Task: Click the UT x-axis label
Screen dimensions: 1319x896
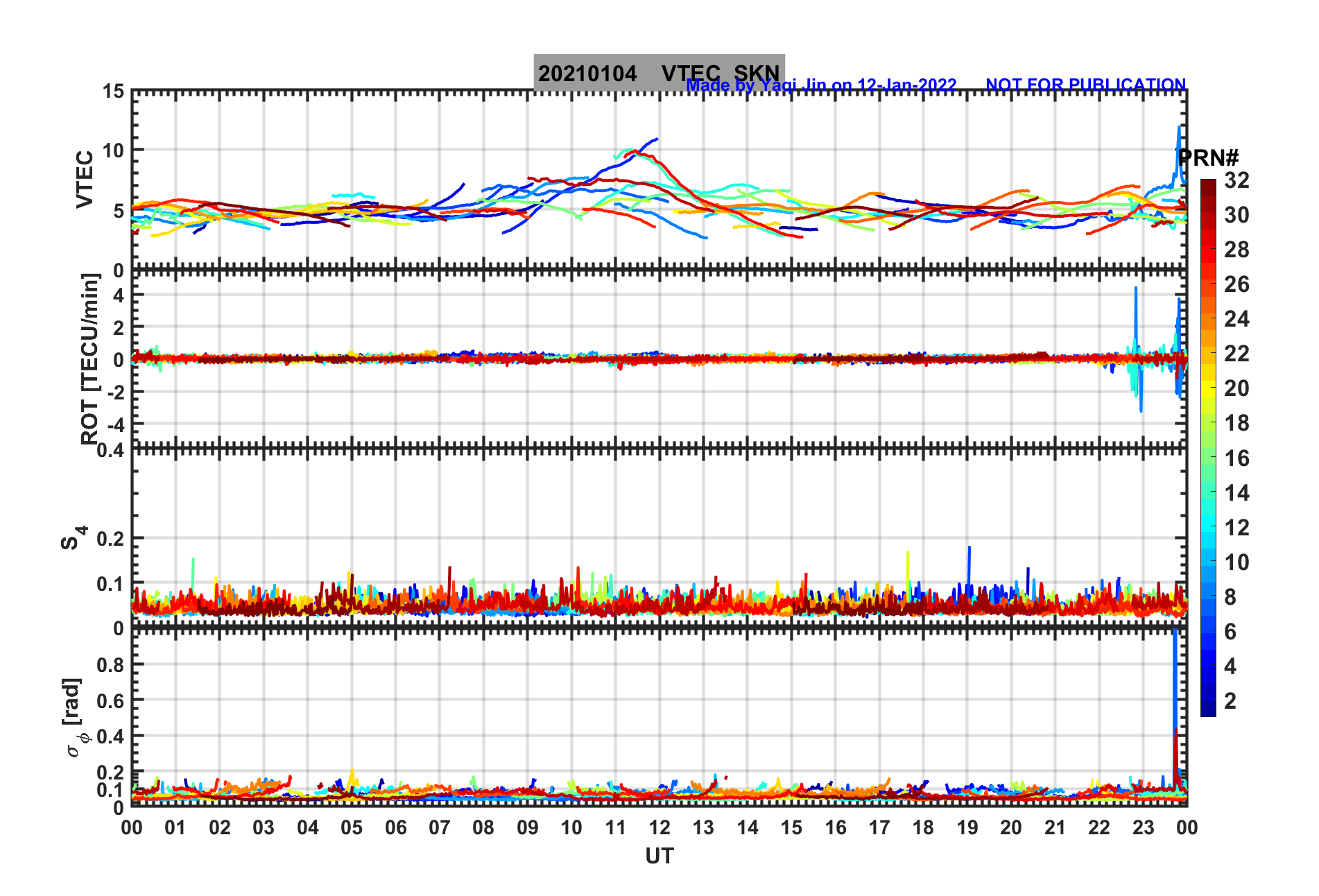Action: coord(659,856)
